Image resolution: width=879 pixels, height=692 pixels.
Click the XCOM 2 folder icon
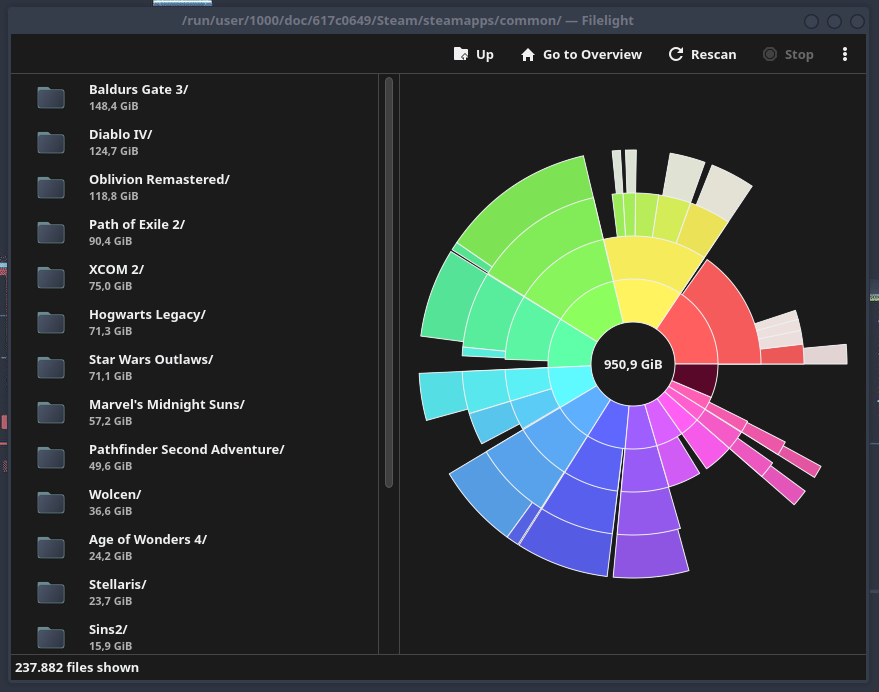tap(51, 277)
